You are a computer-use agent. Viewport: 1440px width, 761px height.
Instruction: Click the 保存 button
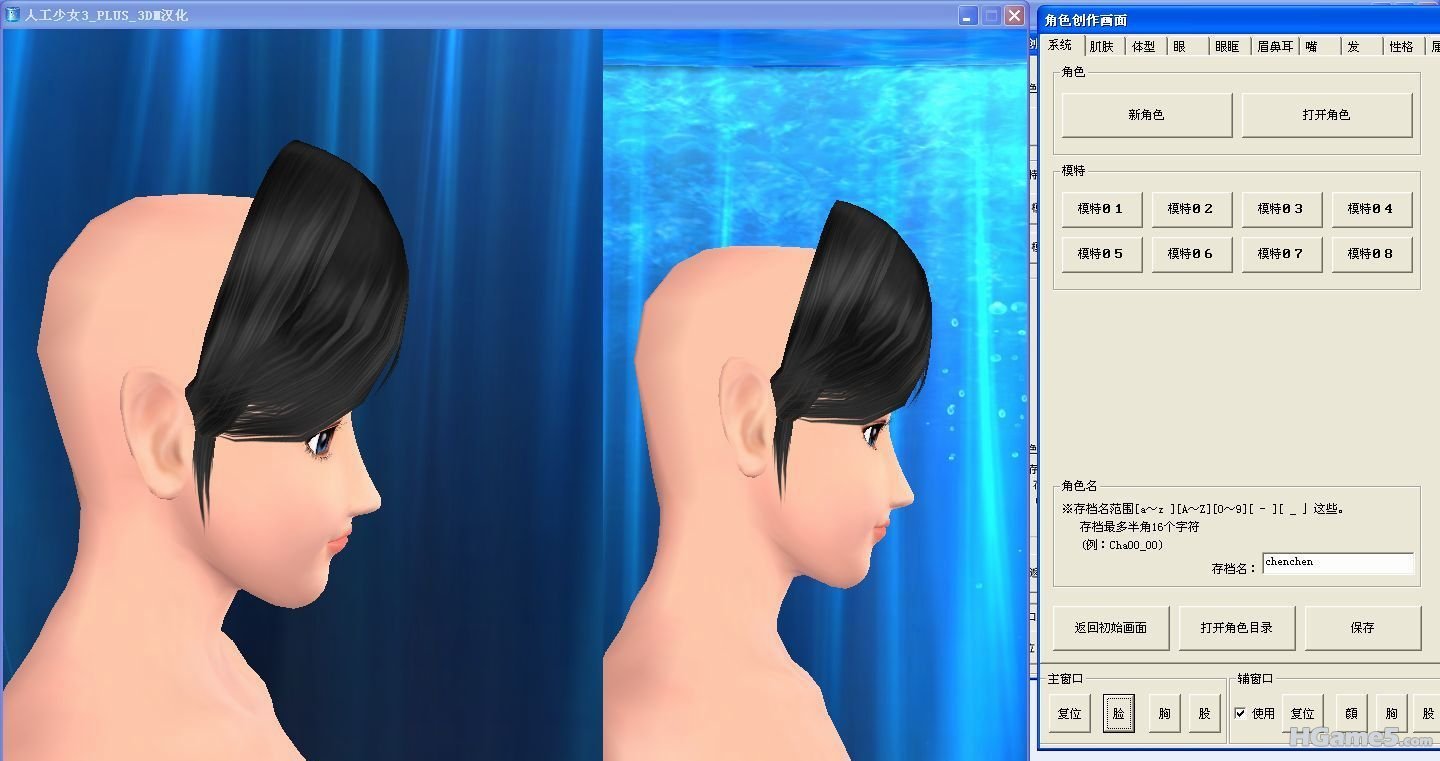[x=1362, y=628]
